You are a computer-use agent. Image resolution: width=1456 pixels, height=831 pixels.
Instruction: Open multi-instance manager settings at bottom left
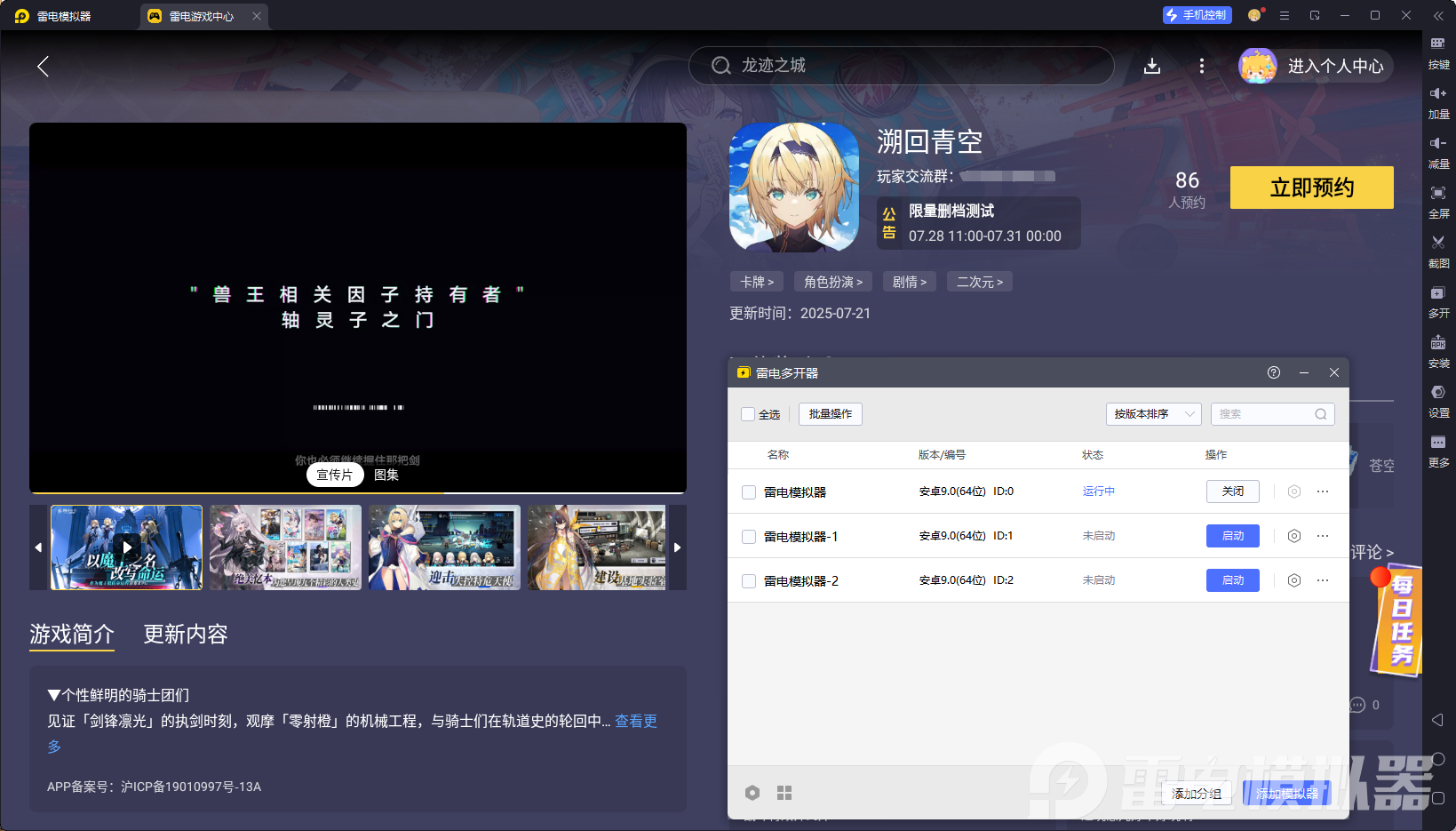[752, 793]
